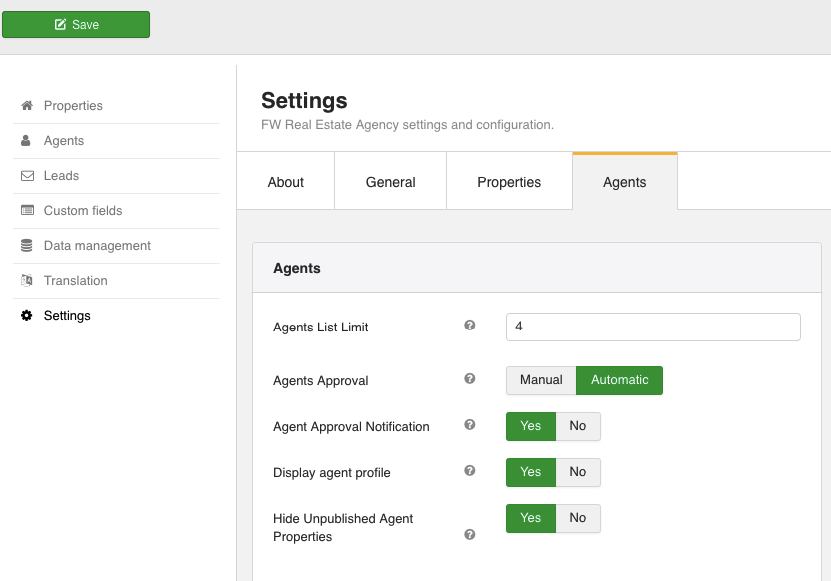This screenshot has height=581, width=831.
Task: Click help icon for Hide Unpublished Agent Properties
Action: (x=470, y=535)
